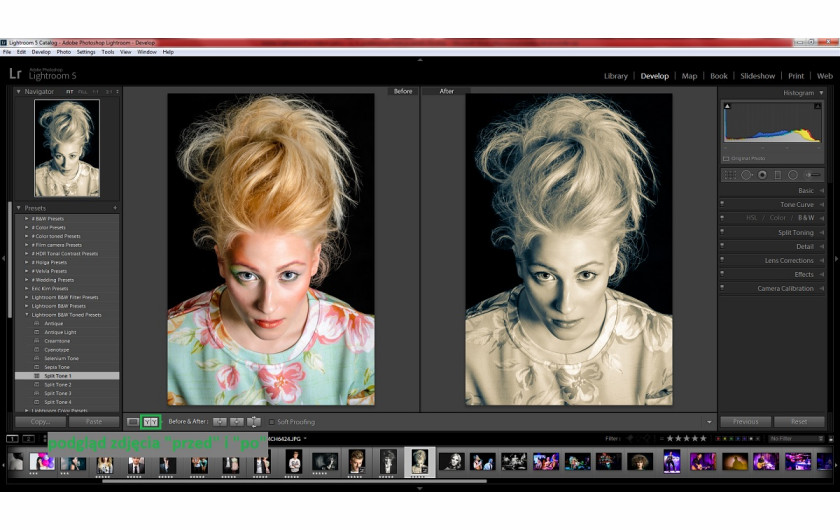Apply the Split Tone 2 preset

click(x=57, y=385)
